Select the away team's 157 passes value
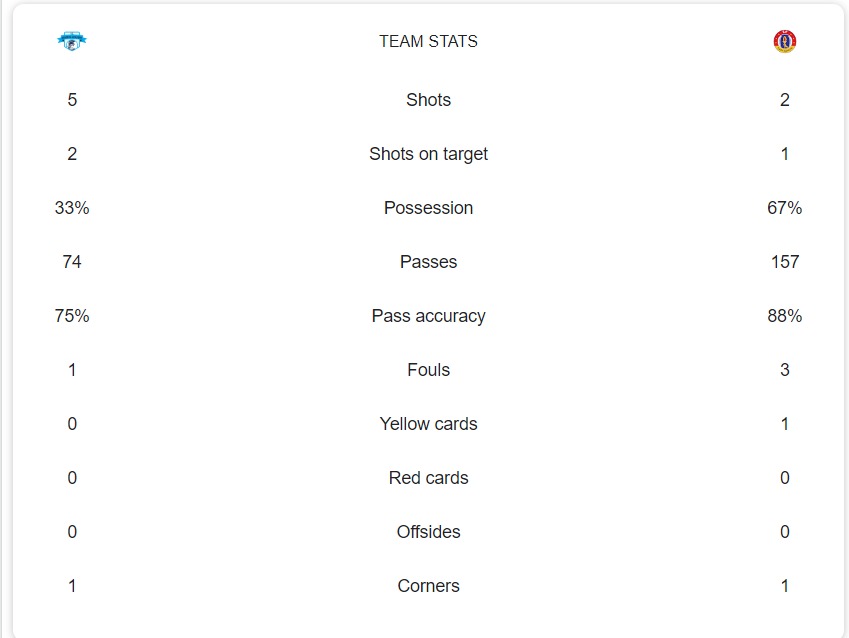The width and height of the screenshot is (849, 638). pyautogui.click(x=785, y=262)
